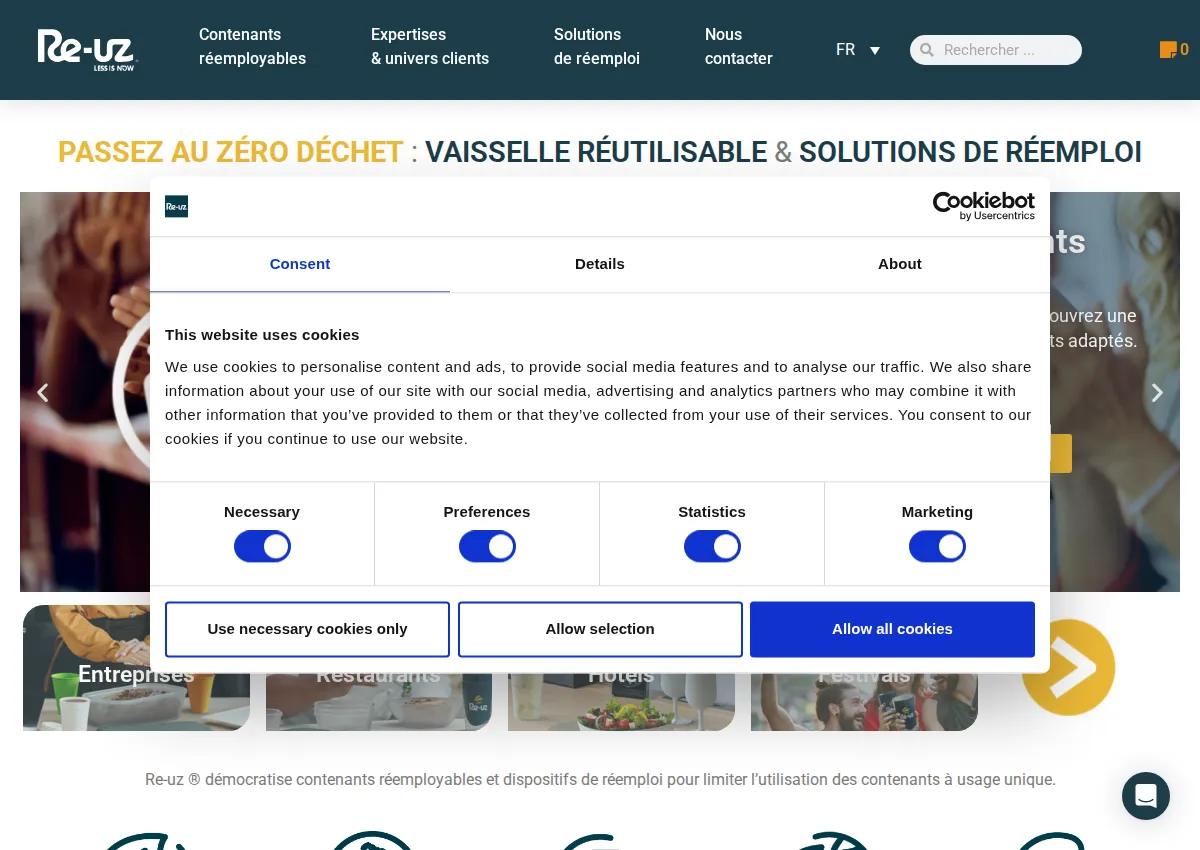Open Solutions de réemploi menu
This screenshot has width=1200, height=850.
coord(597,47)
